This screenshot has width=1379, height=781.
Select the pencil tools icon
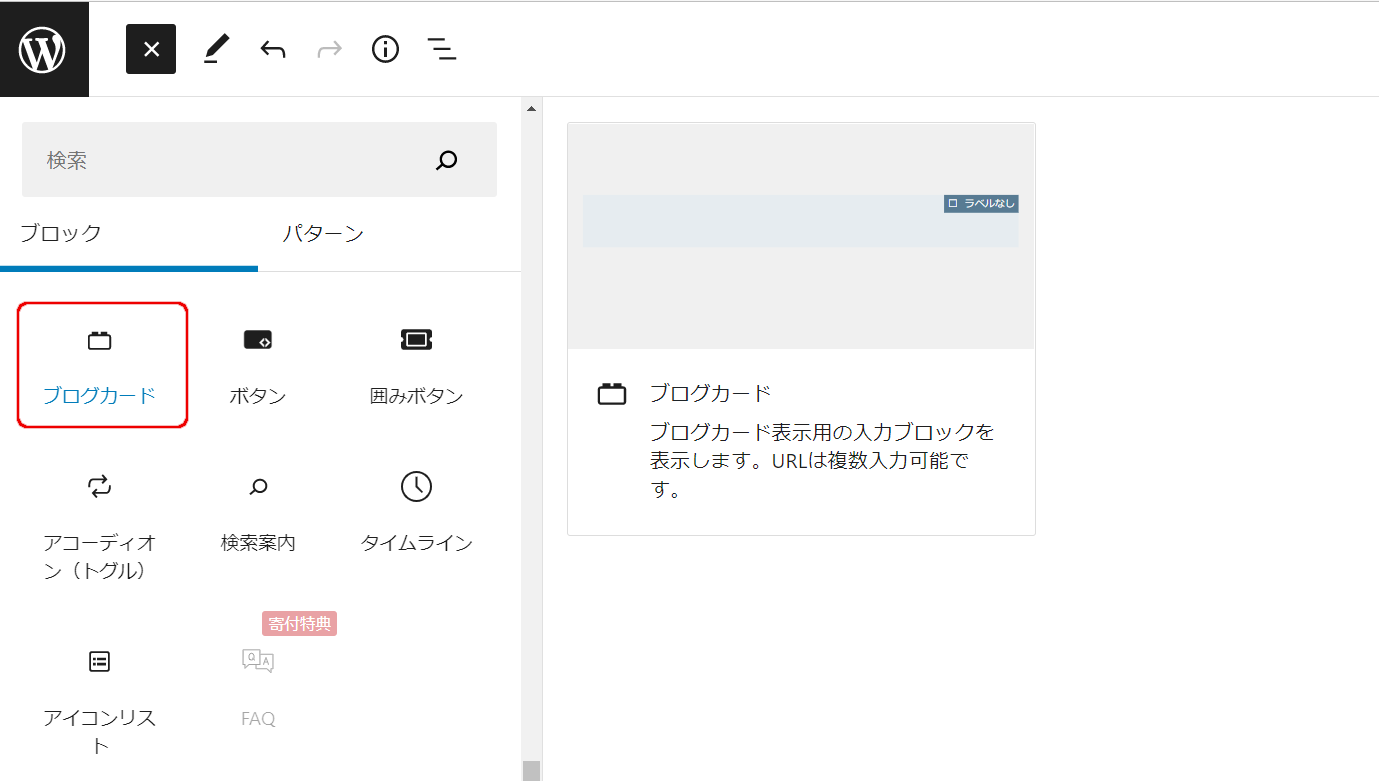pos(216,49)
